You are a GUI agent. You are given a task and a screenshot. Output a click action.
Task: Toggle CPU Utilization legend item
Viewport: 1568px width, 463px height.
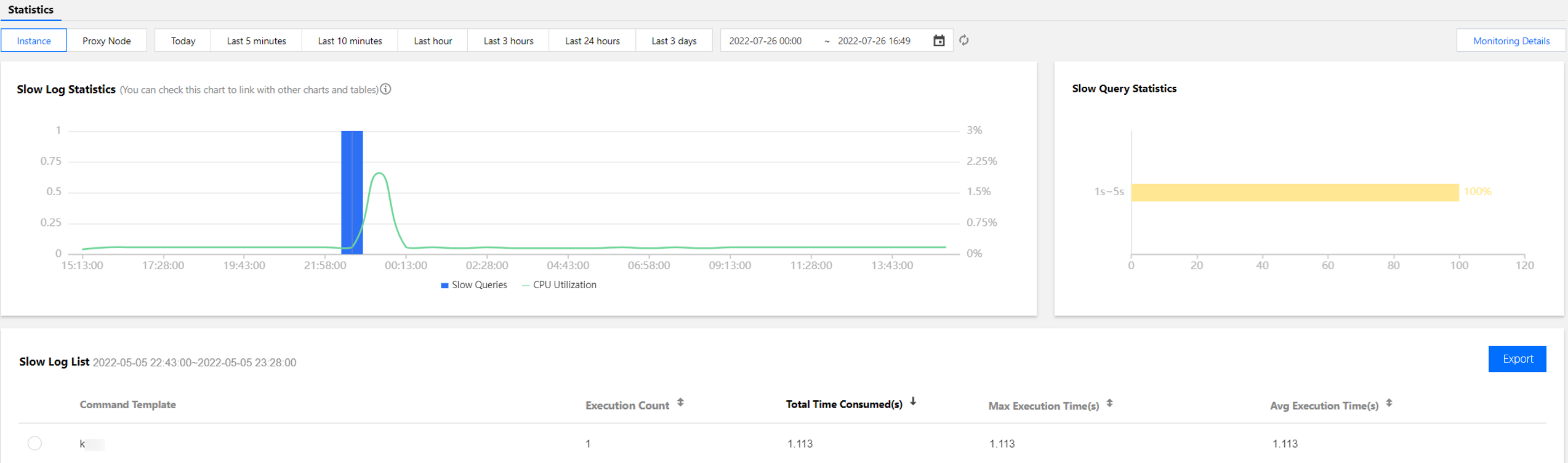559,285
